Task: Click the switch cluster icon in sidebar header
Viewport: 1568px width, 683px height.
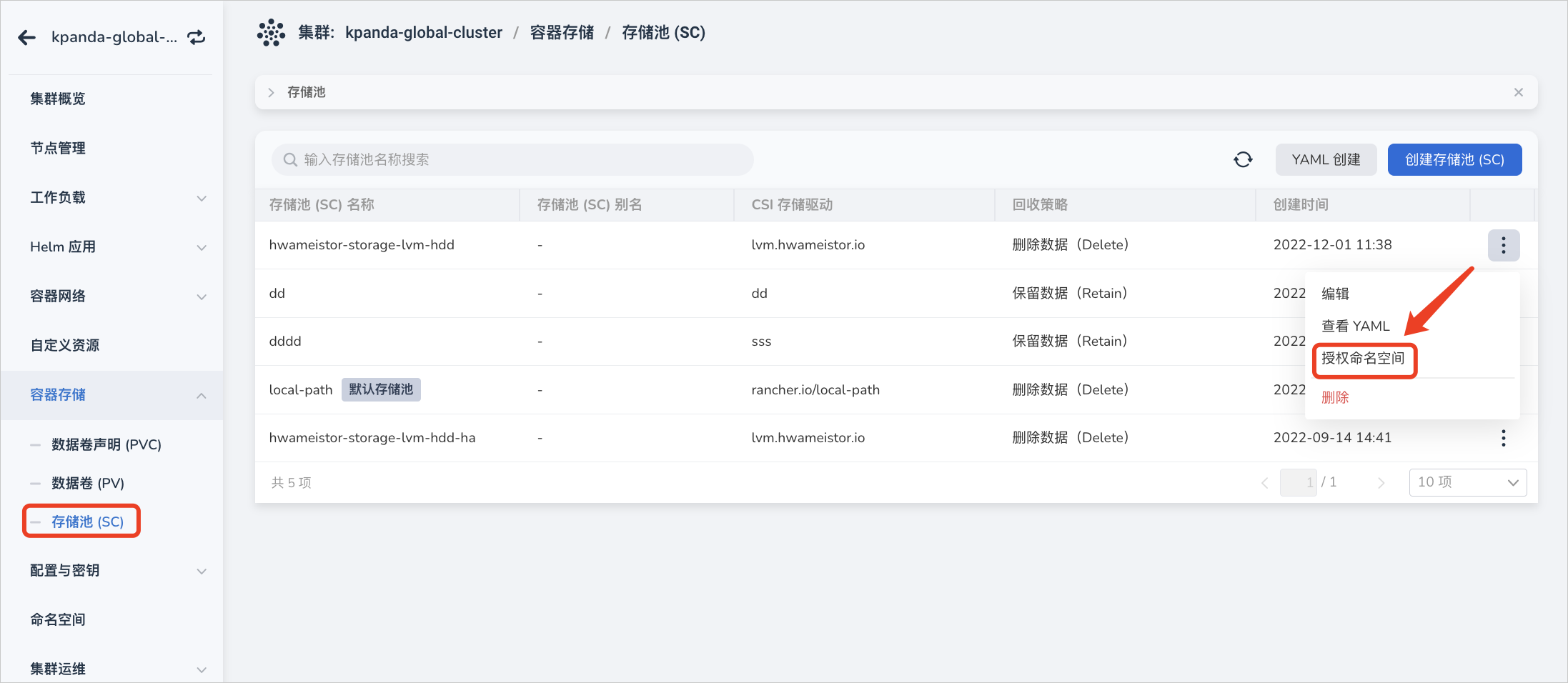Action: (197, 37)
